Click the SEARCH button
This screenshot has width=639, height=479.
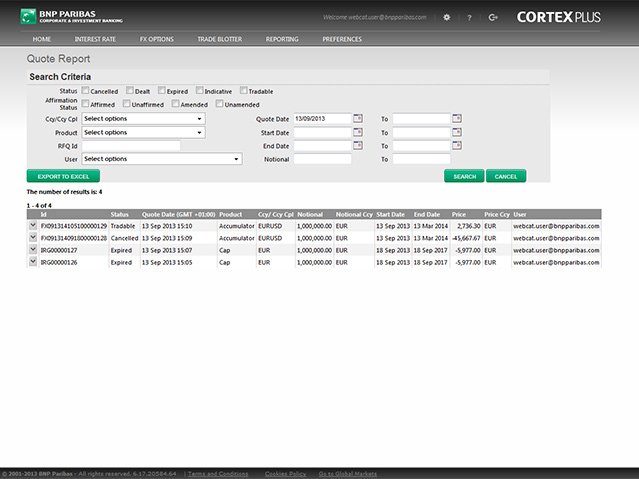(464, 176)
